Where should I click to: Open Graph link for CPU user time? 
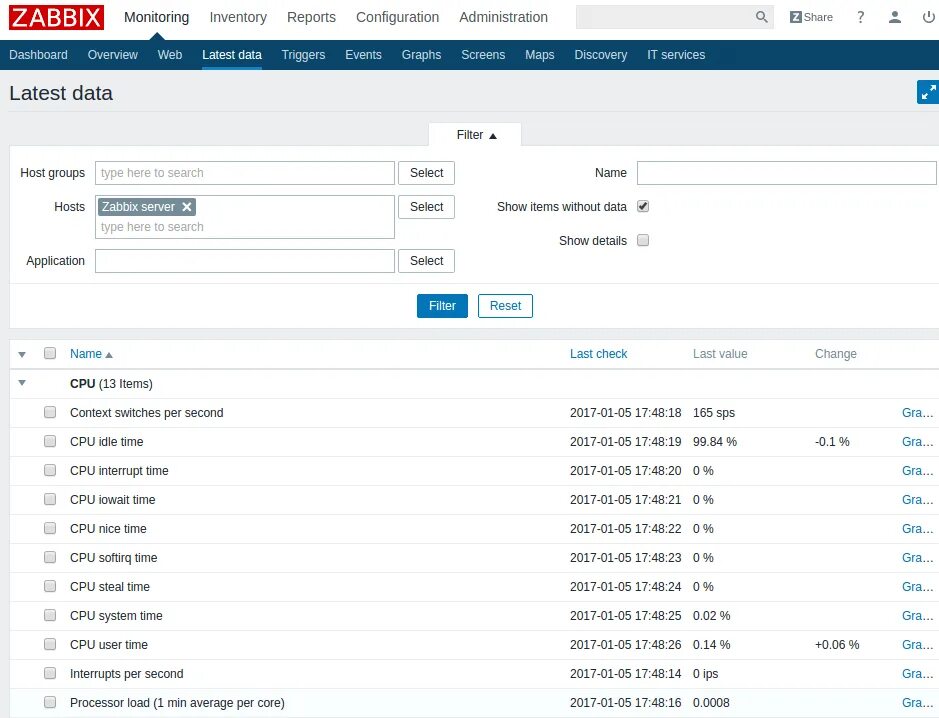pyautogui.click(x=917, y=645)
